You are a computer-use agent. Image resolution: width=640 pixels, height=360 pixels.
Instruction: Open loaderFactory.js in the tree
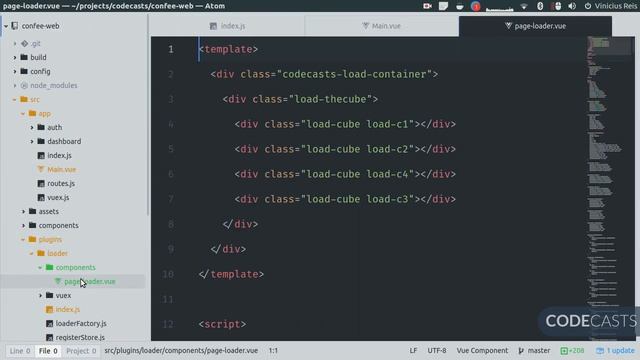click(x=81, y=323)
